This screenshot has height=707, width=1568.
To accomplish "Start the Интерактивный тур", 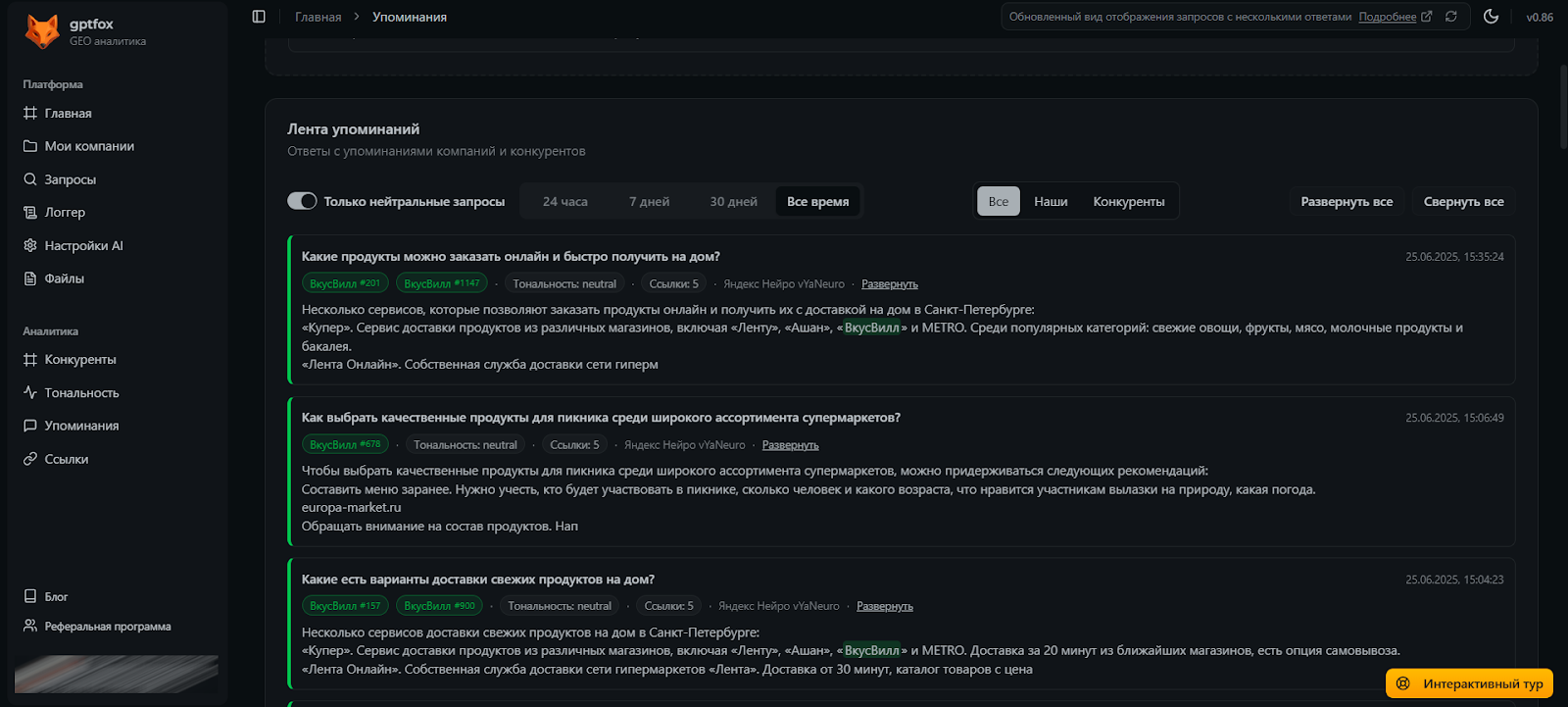I will pyautogui.click(x=1470, y=683).
